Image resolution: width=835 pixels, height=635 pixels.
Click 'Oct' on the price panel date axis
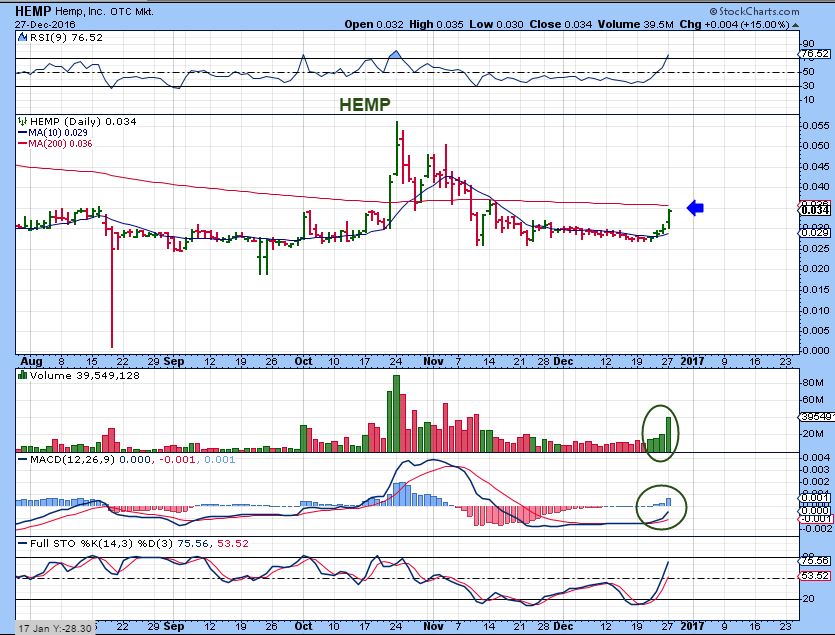pyautogui.click(x=303, y=361)
